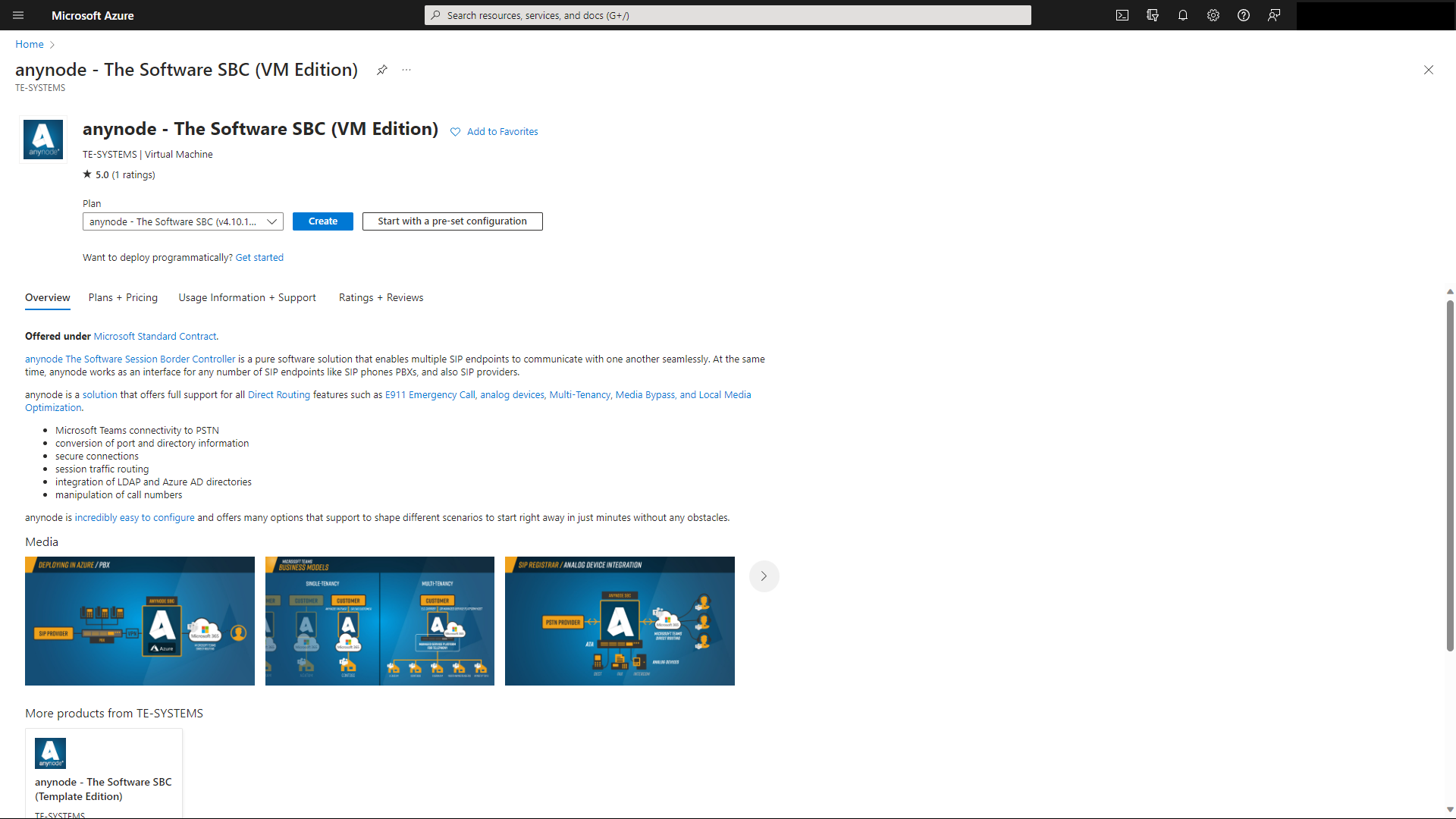
Task: Open Cloud Shell from the top bar
Action: tap(1122, 15)
